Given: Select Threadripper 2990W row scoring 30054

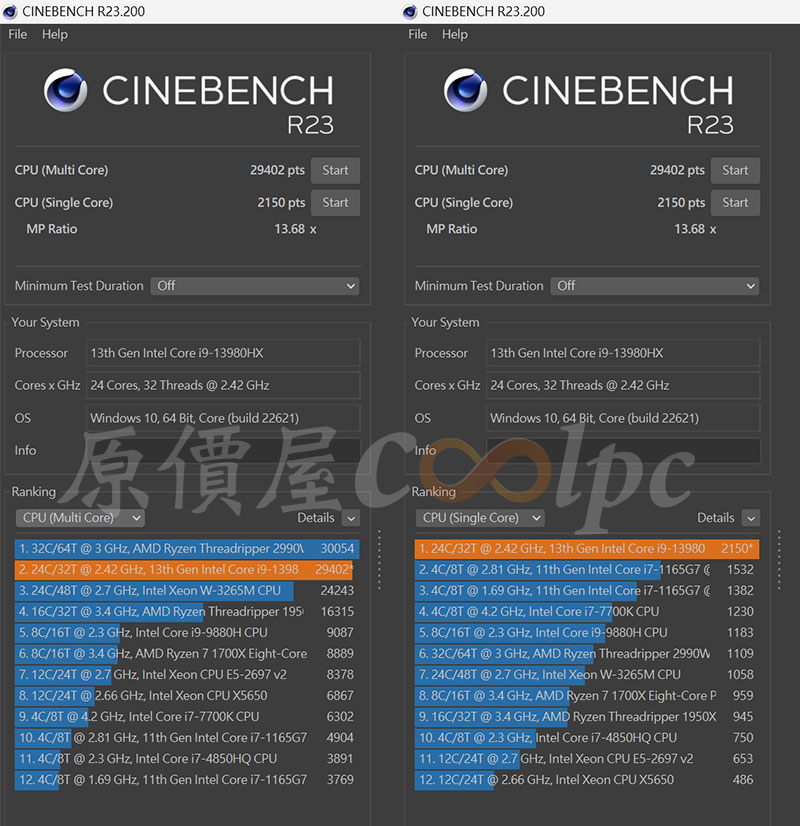Looking at the screenshot, I should [187, 548].
